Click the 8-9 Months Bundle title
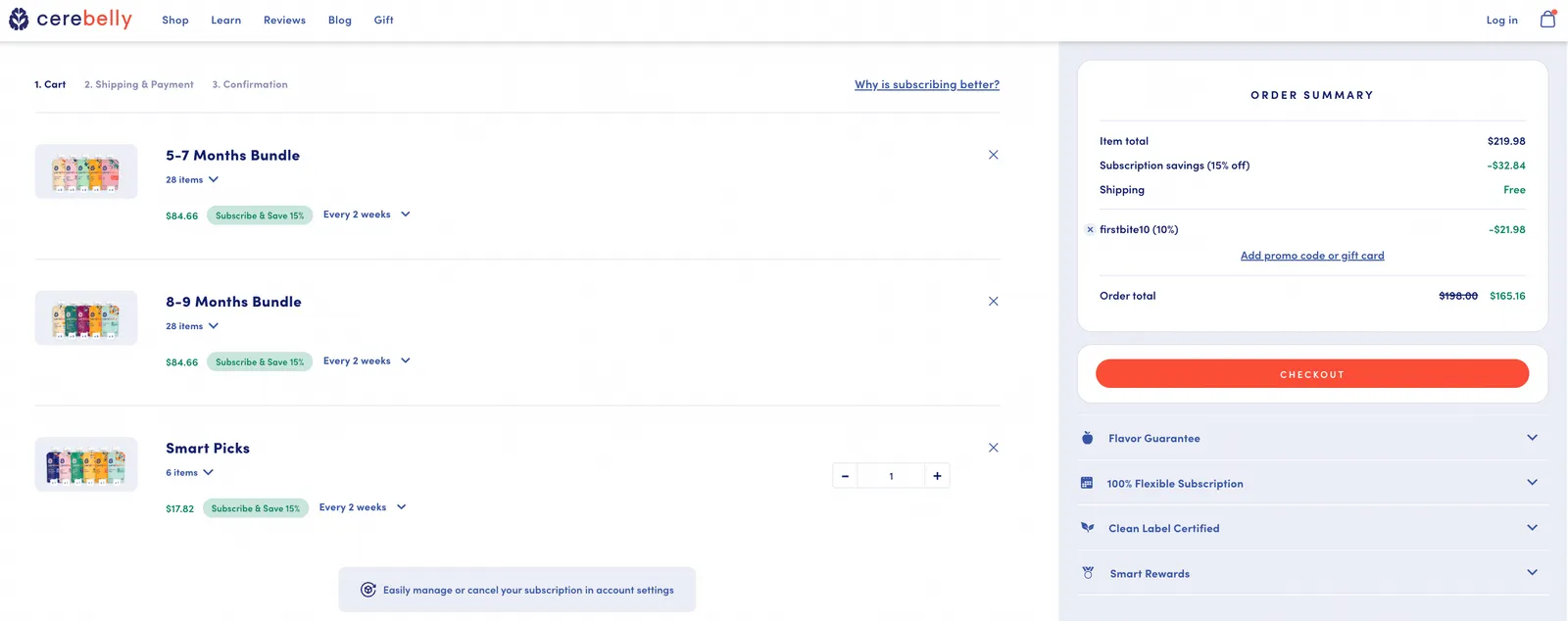Image resolution: width=1568 pixels, height=621 pixels. (x=233, y=302)
